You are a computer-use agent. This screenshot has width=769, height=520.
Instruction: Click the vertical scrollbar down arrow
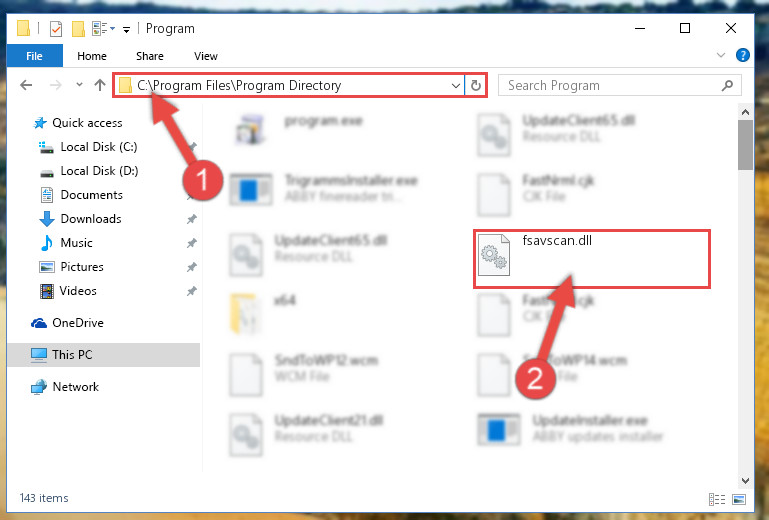(745, 480)
